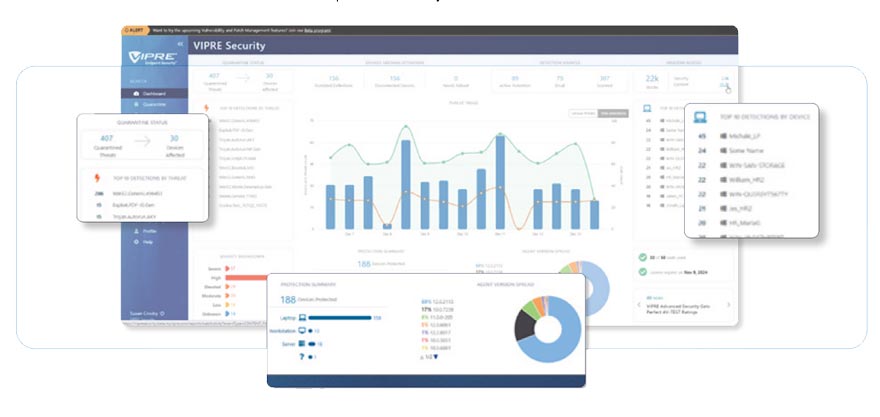
Task: Click the lightning bolt icon in callout card
Action: [x=97, y=178]
